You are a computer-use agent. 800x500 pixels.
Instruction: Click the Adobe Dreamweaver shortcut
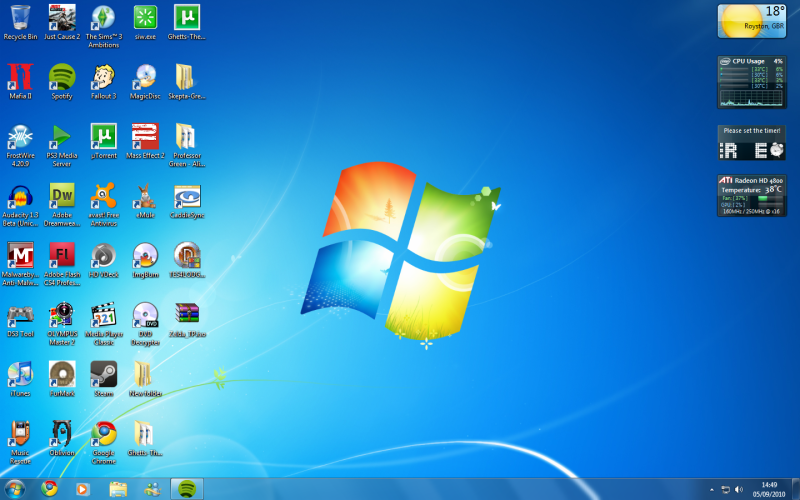tap(62, 205)
